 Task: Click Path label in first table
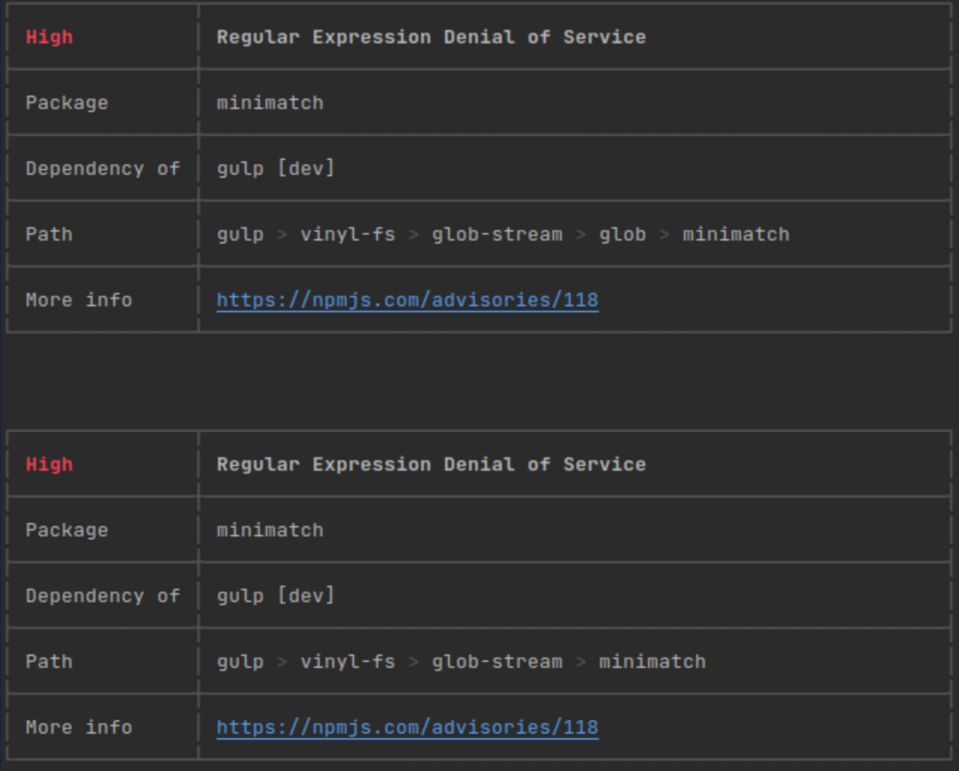pos(49,234)
